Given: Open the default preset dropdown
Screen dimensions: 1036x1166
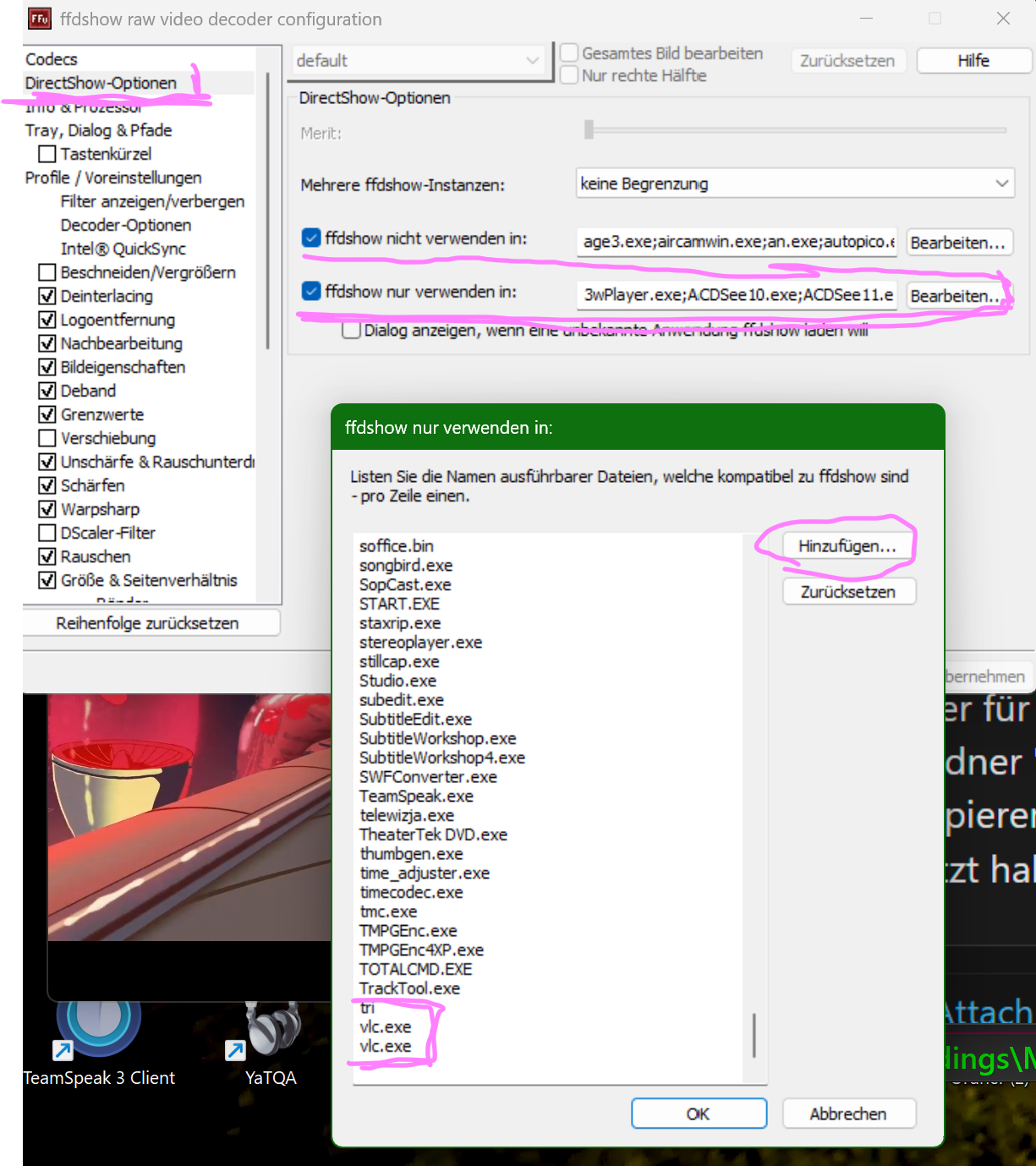Looking at the screenshot, I should 419,60.
